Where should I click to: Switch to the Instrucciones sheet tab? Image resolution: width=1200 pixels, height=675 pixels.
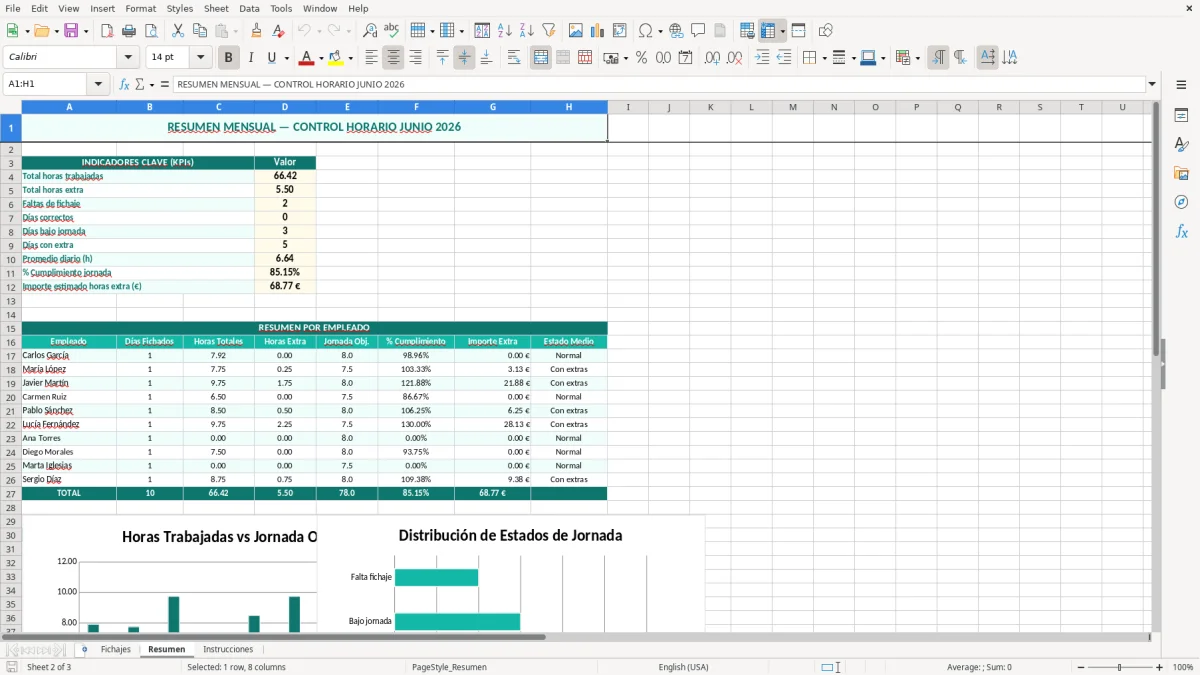click(228, 649)
